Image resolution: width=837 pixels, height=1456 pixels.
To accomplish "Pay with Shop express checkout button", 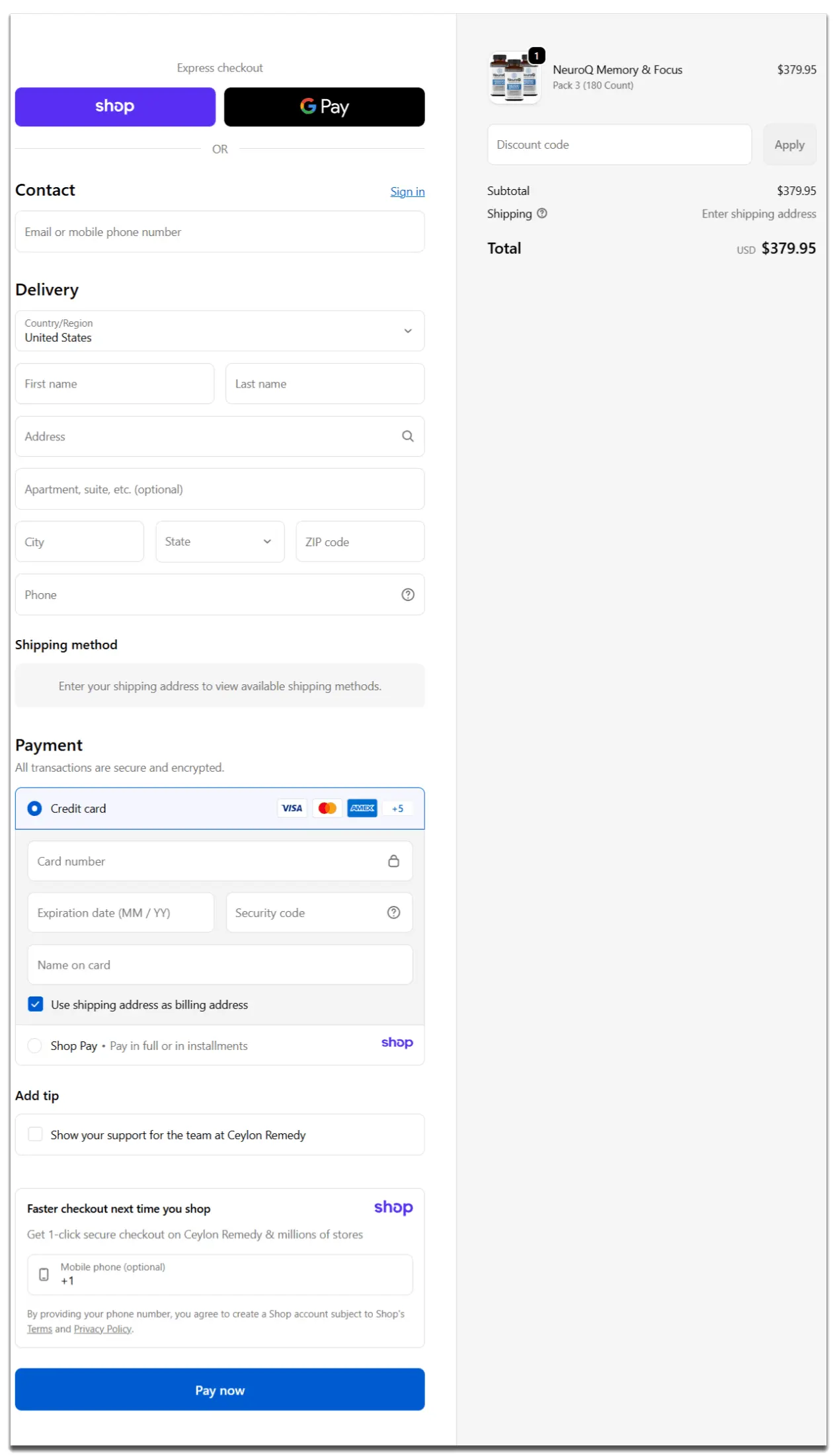I will click(115, 106).
